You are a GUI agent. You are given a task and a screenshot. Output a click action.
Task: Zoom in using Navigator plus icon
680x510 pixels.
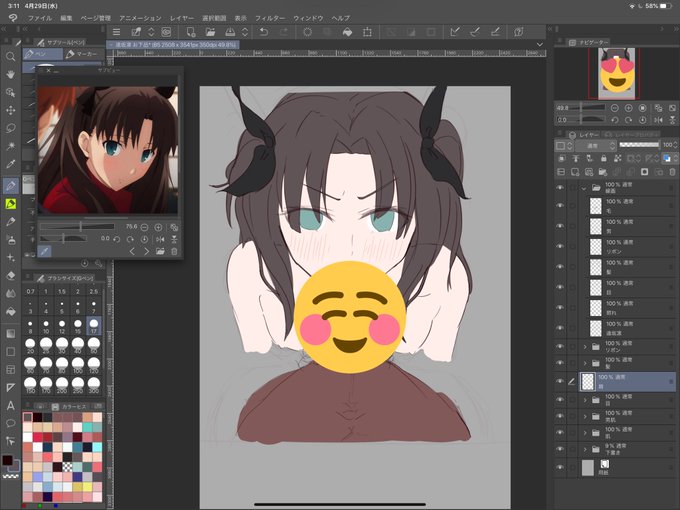(x=628, y=108)
